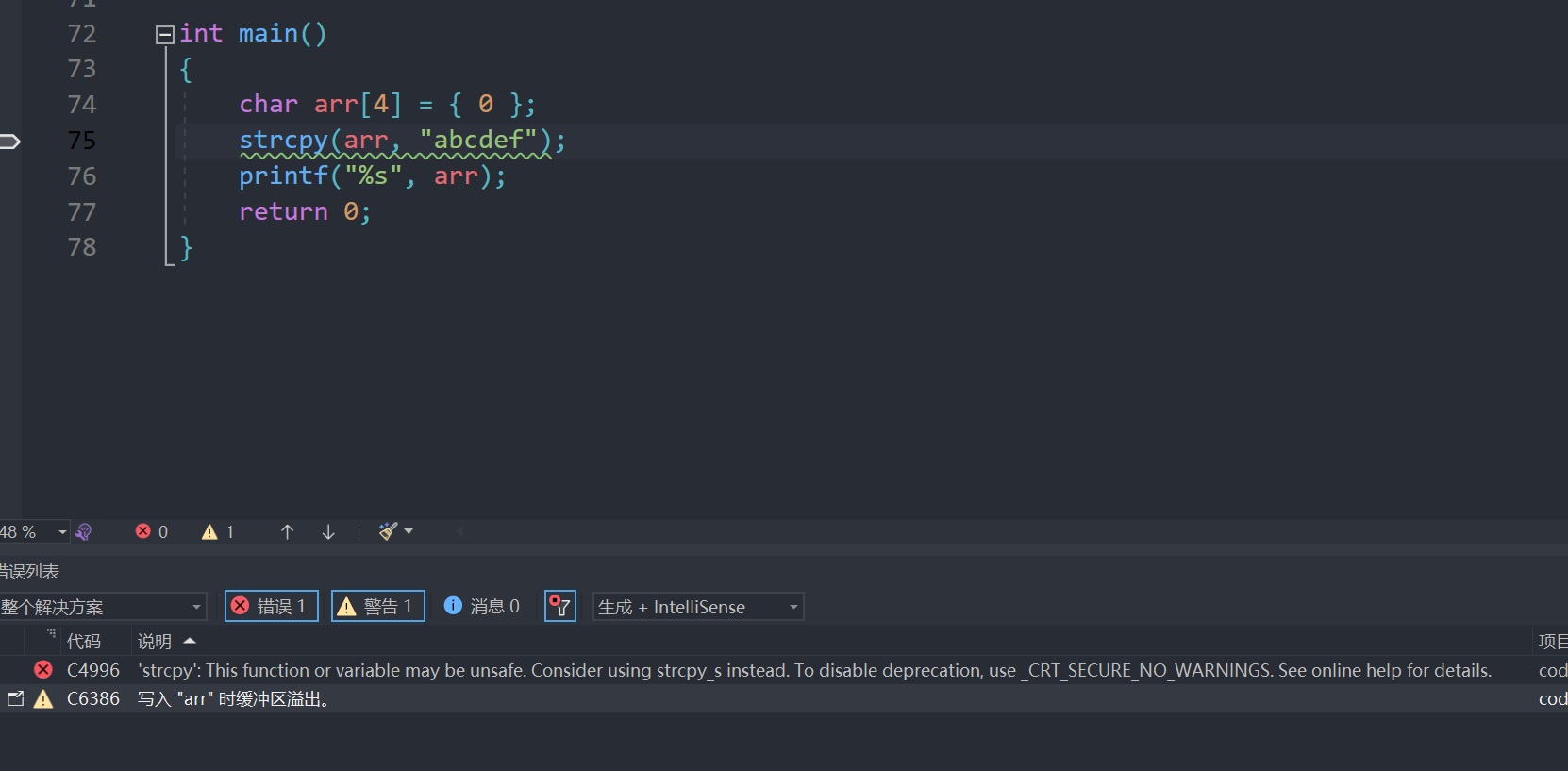Toggle the 错误 1 errors filter
The width and height of the screenshot is (1568, 771).
[271, 606]
